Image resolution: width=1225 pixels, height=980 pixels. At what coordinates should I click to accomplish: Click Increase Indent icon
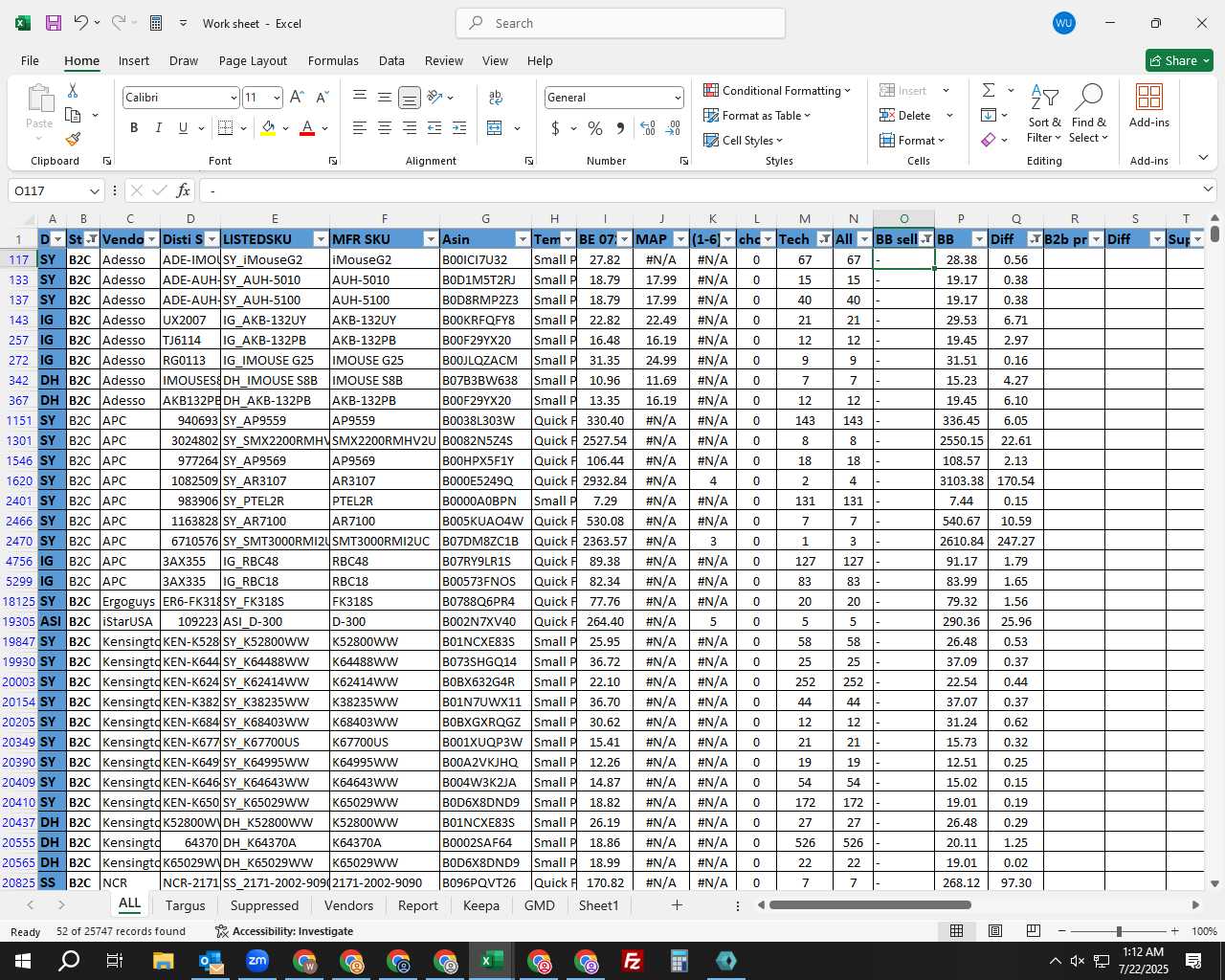click(459, 128)
